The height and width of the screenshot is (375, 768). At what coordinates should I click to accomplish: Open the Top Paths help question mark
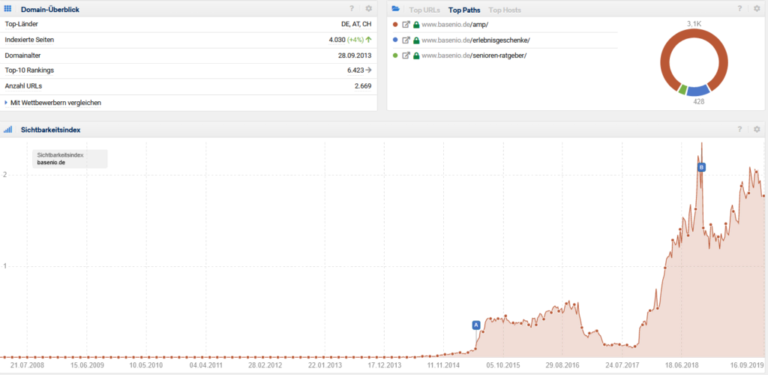pyautogui.click(x=740, y=9)
